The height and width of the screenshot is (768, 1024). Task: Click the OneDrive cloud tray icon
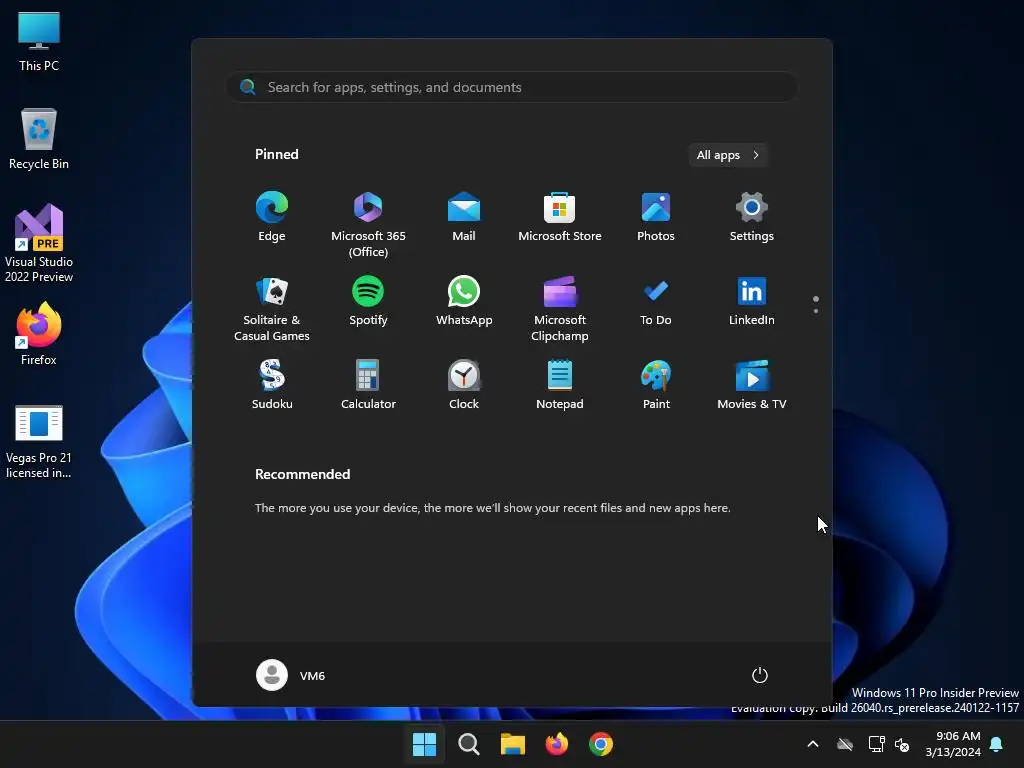click(845, 744)
